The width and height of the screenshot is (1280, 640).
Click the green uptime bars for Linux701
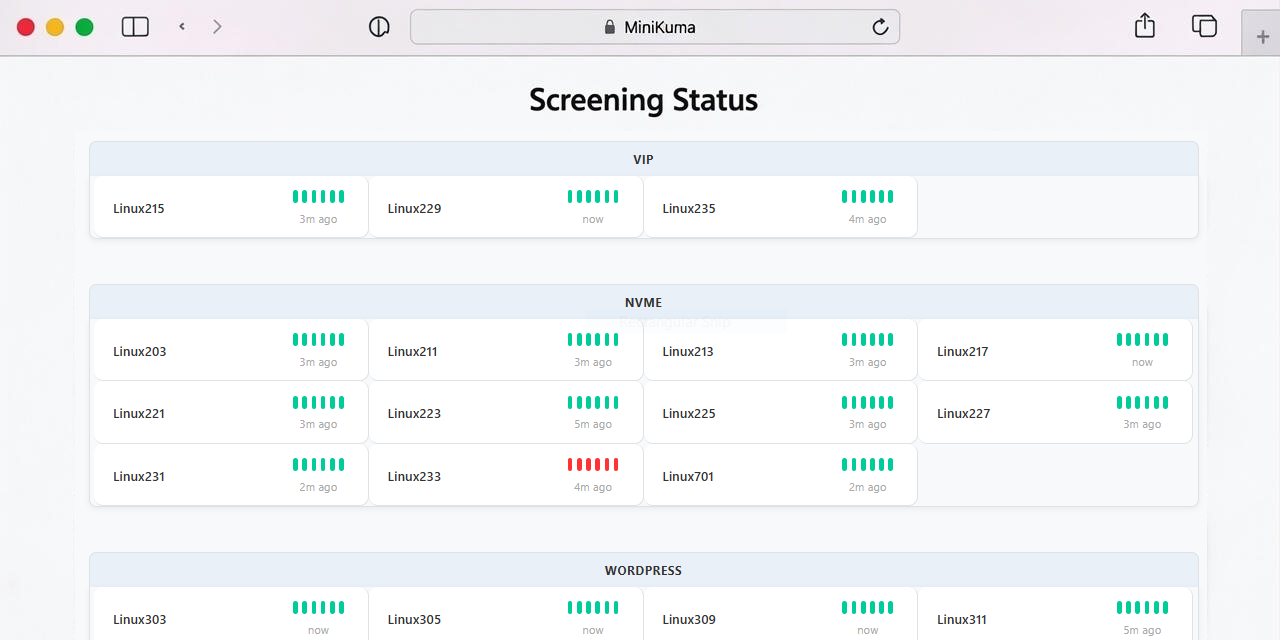point(867,465)
